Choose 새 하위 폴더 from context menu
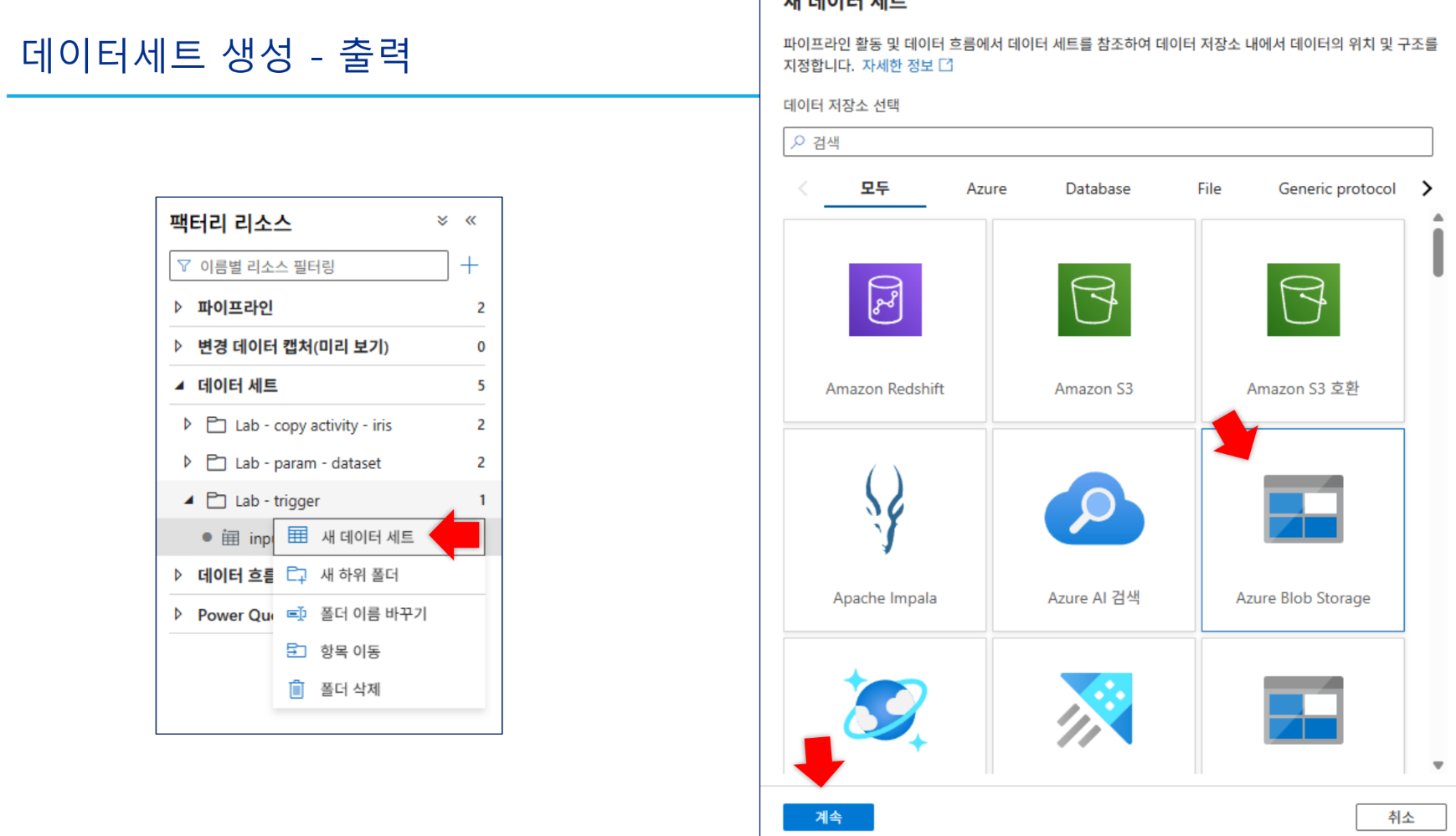 click(379, 575)
